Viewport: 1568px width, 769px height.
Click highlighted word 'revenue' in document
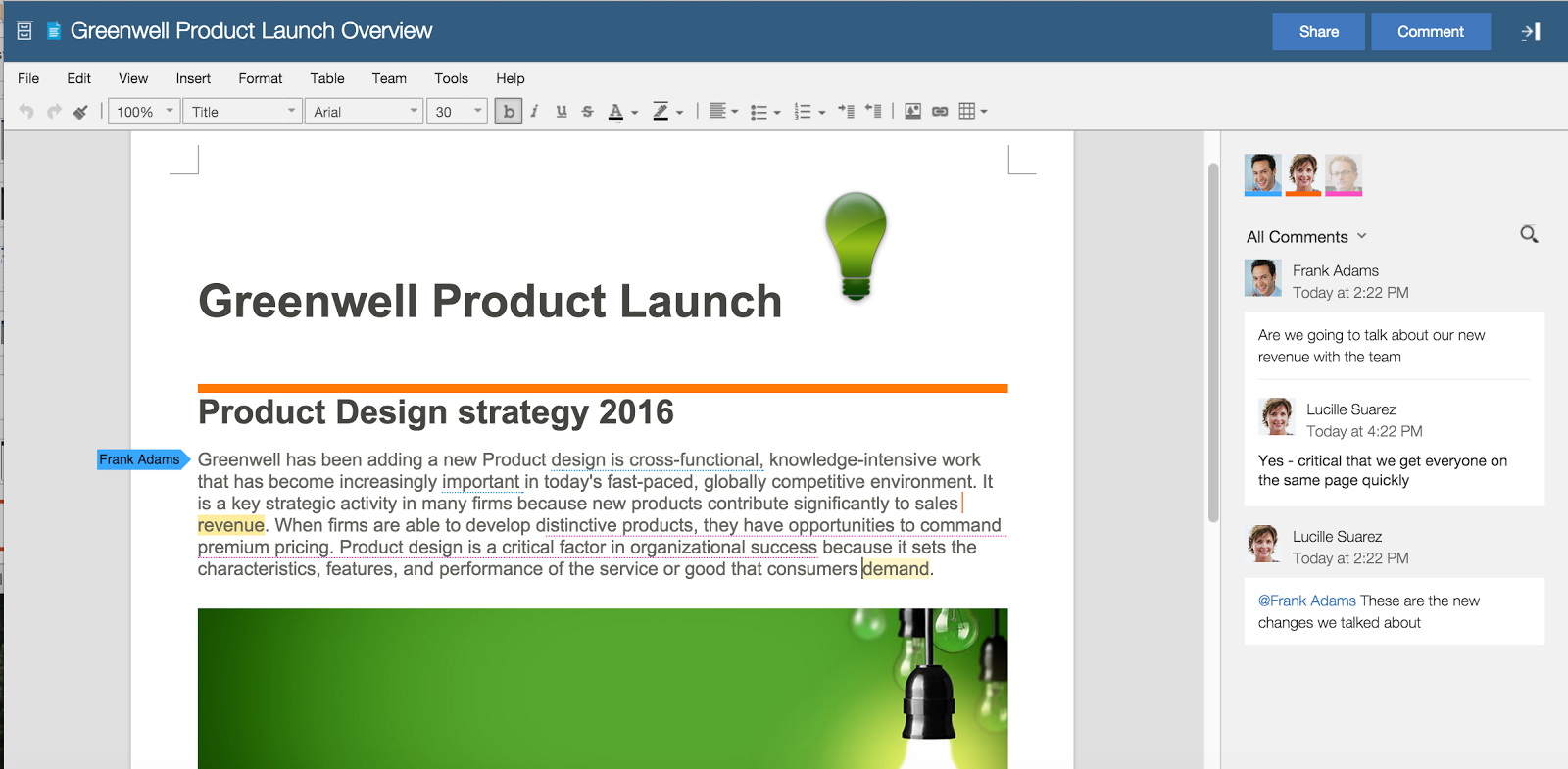(x=230, y=525)
